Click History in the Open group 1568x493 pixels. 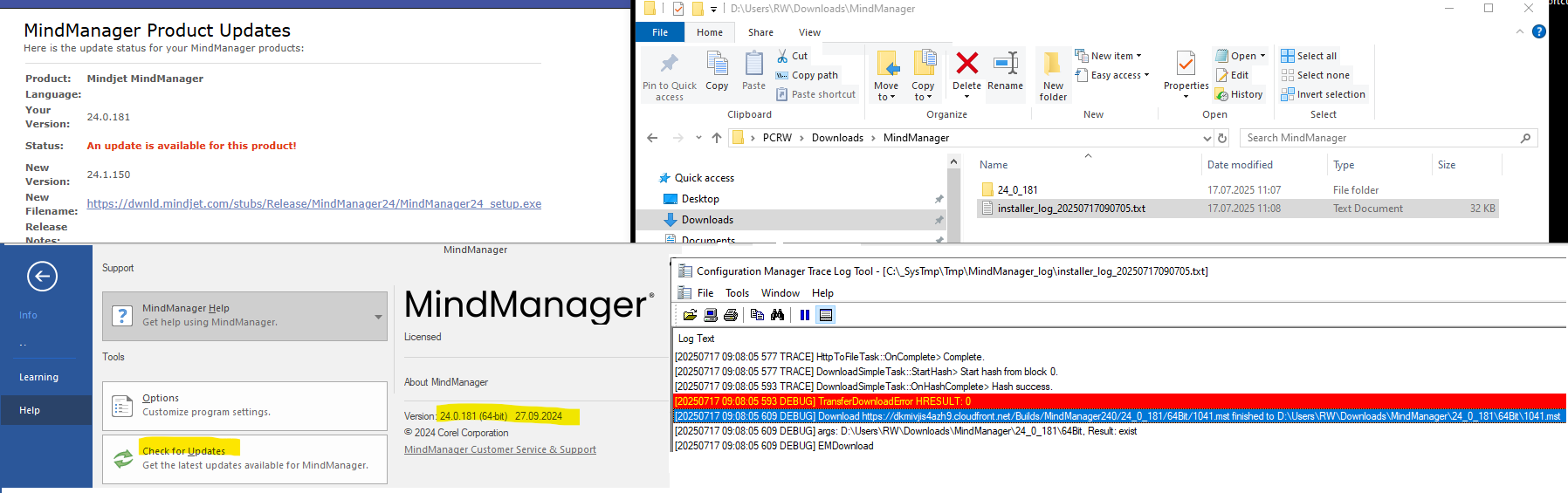[1239, 94]
